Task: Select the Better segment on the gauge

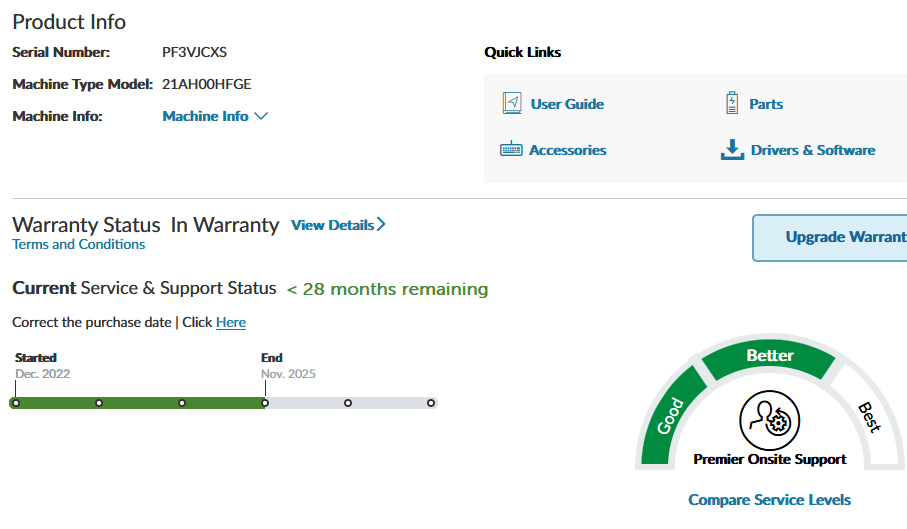Action: [769, 357]
